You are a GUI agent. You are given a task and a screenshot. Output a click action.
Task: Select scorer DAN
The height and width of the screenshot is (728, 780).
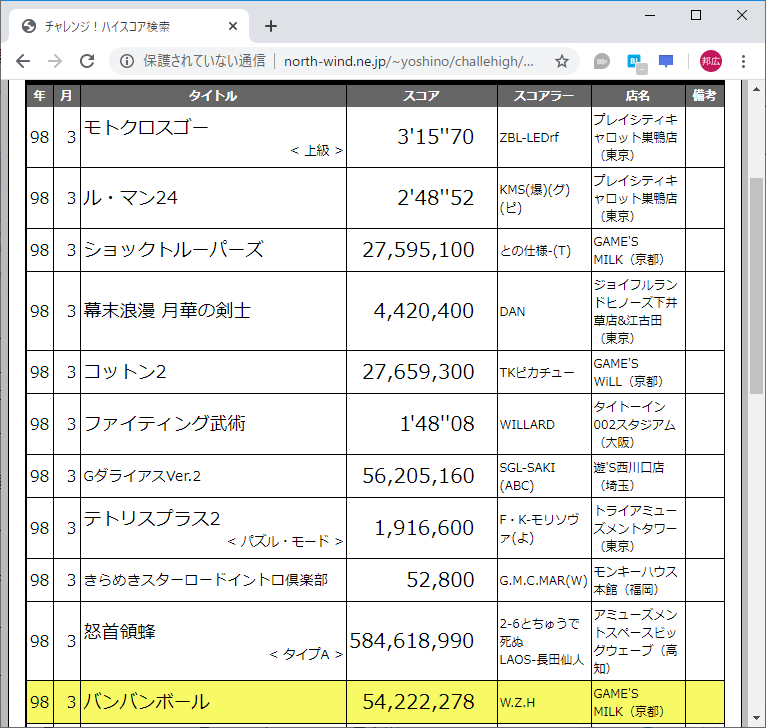(512, 312)
